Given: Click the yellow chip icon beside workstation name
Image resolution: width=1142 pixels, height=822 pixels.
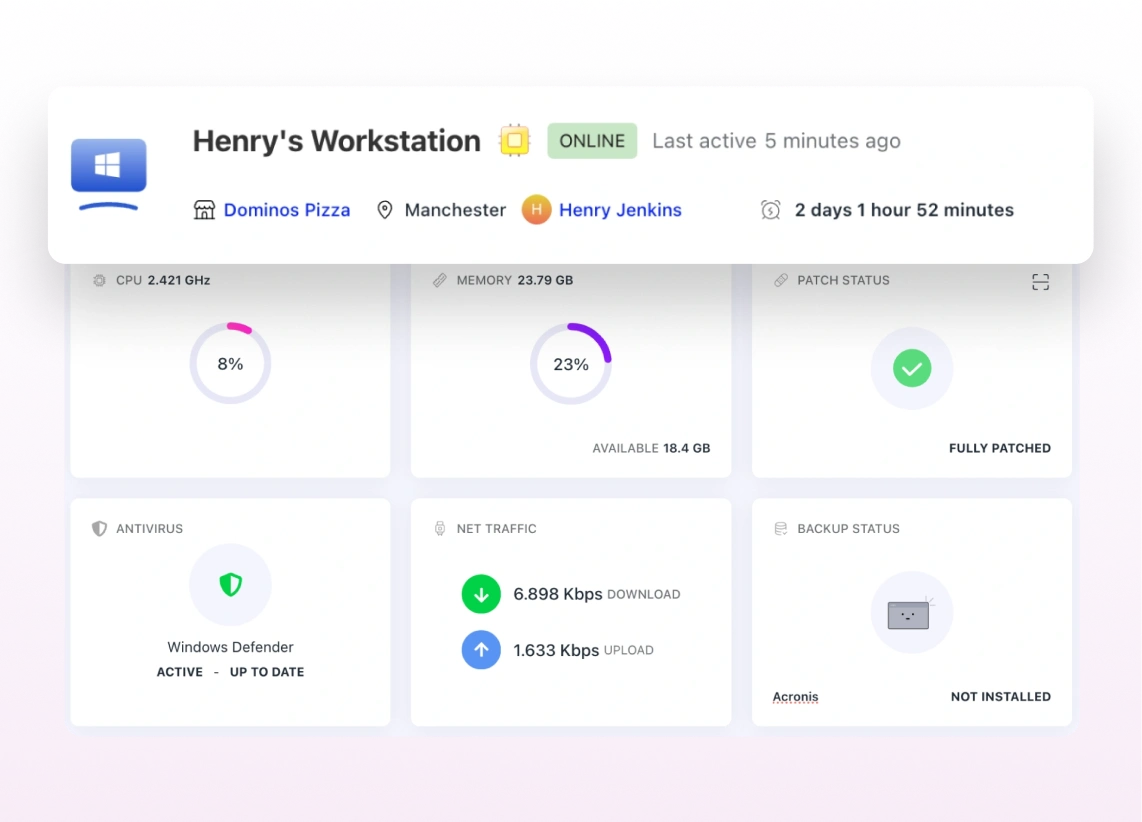Looking at the screenshot, I should 514,141.
